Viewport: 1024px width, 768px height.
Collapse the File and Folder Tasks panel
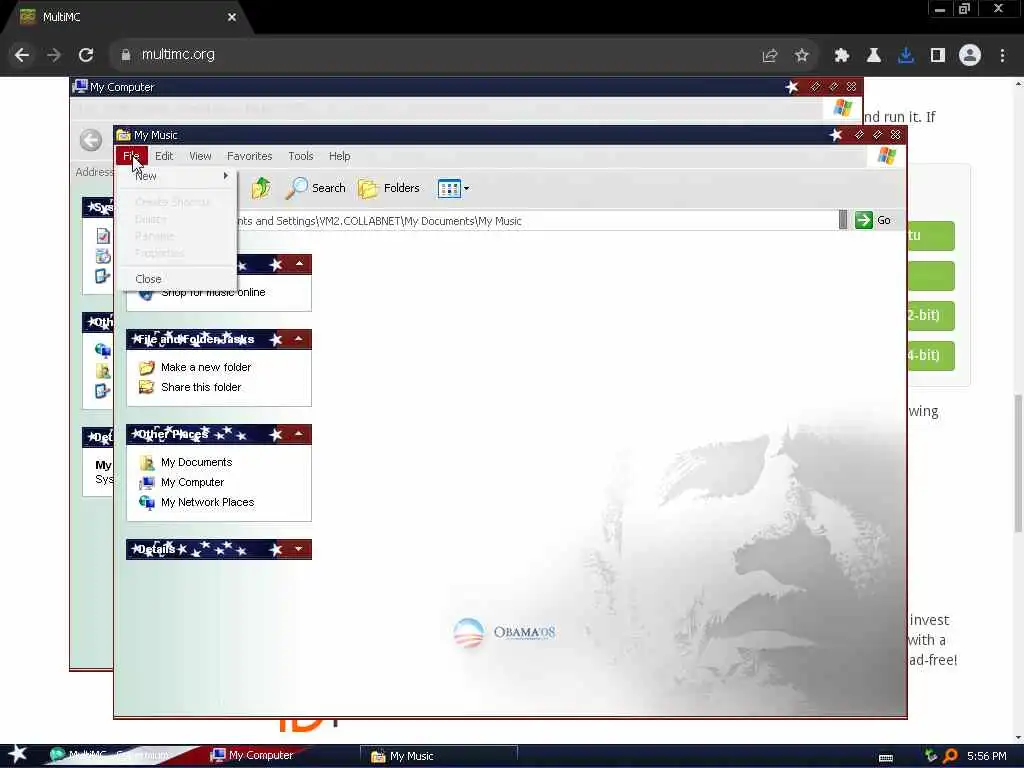pyautogui.click(x=298, y=339)
